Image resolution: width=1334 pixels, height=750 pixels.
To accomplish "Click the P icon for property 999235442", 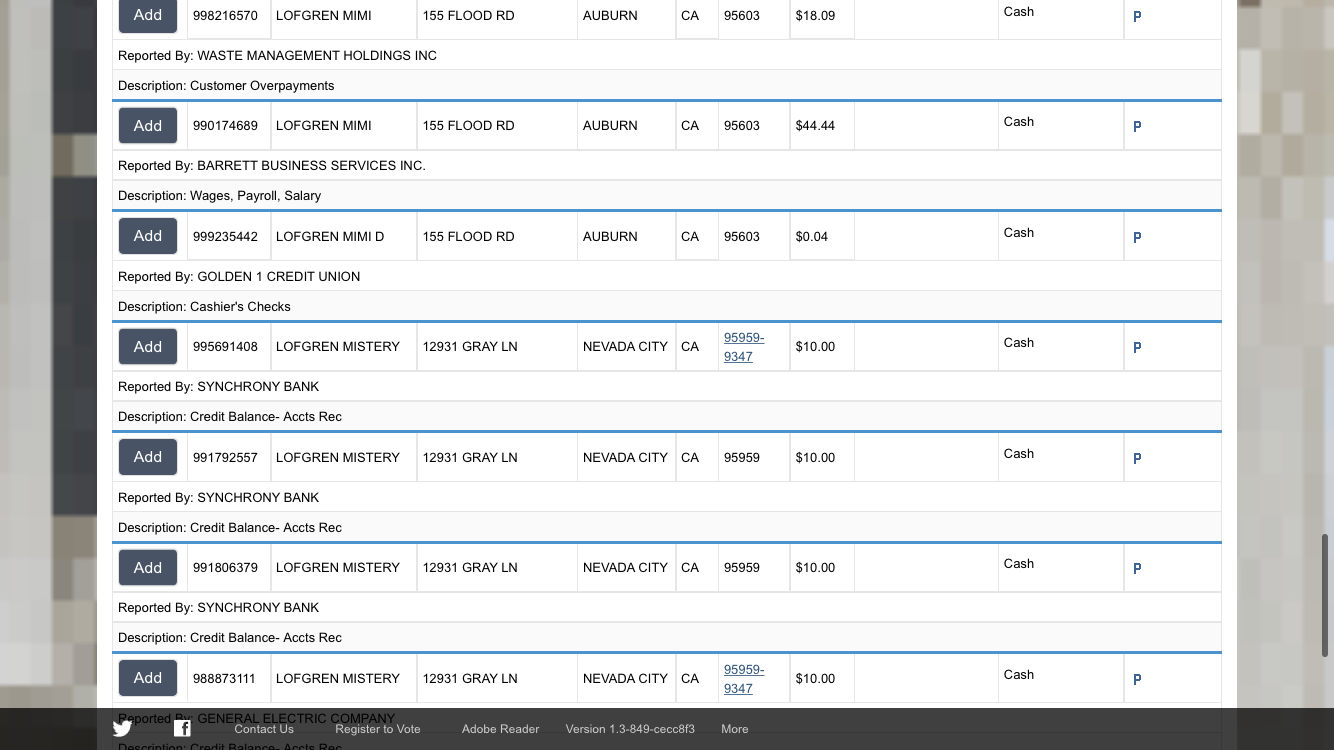I will (x=1137, y=238).
